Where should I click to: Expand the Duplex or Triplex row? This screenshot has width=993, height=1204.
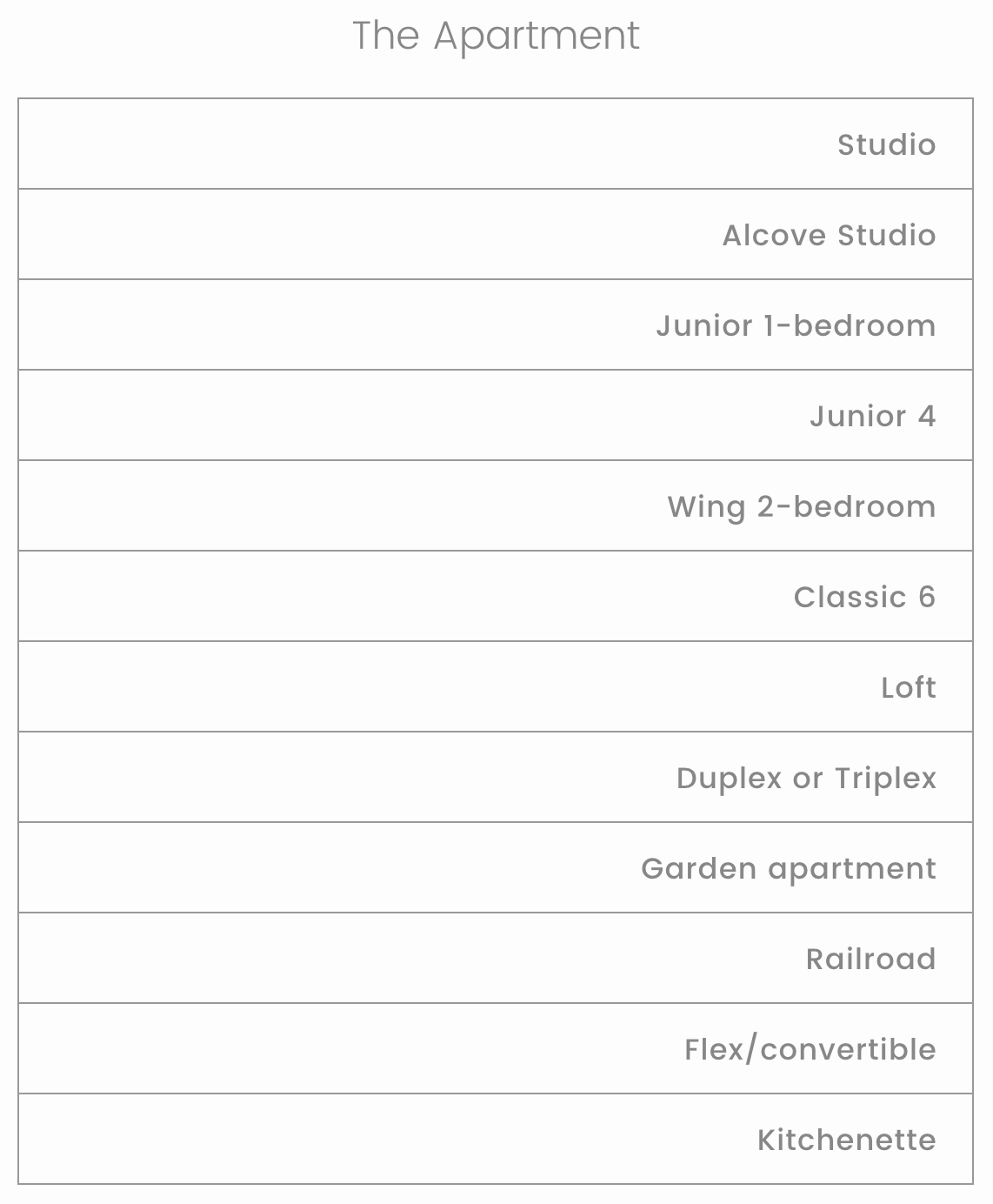point(496,778)
